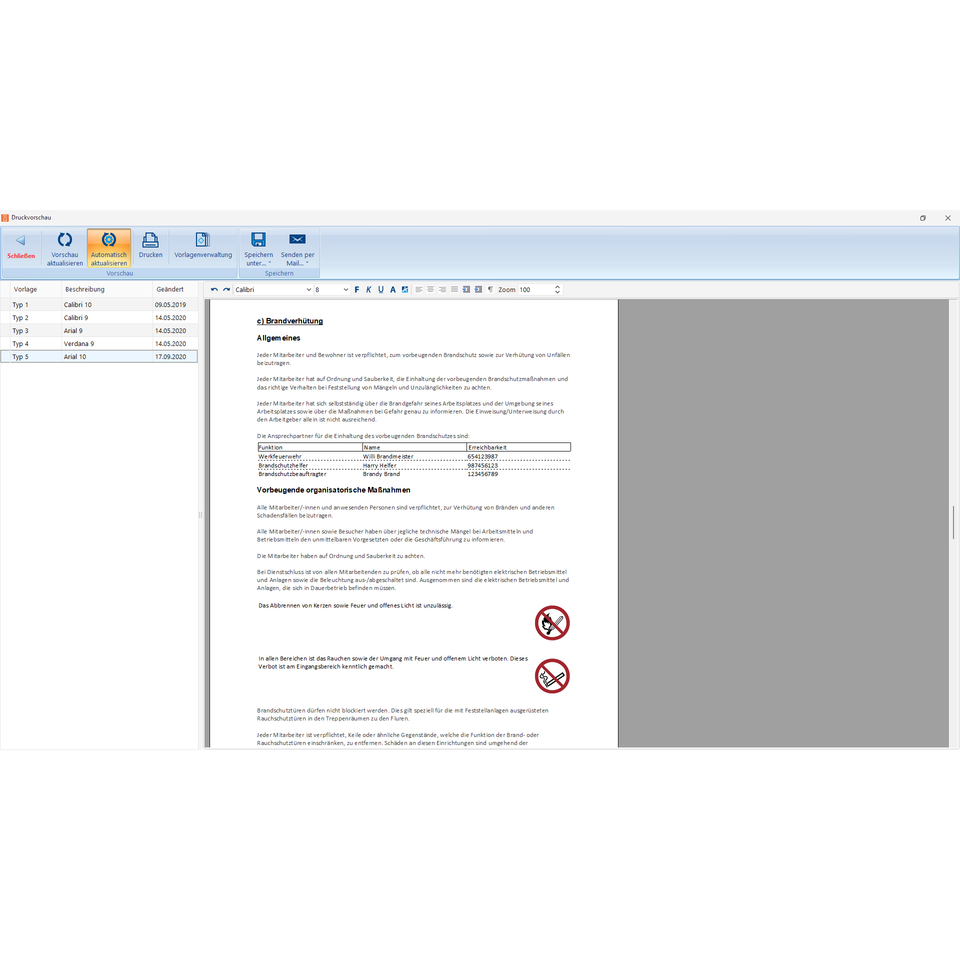Viewport: 960px width, 960px height.
Task: Decrease zoom with down stepper arrow
Action: point(557,292)
